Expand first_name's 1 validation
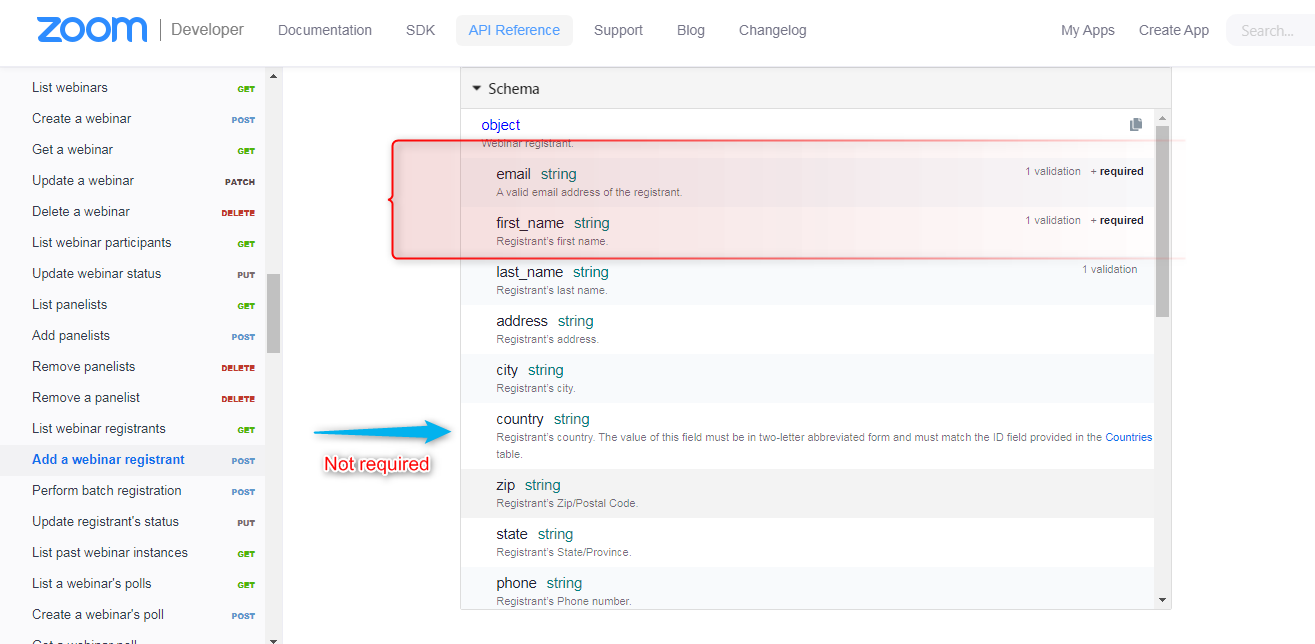 pos(1053,221)
